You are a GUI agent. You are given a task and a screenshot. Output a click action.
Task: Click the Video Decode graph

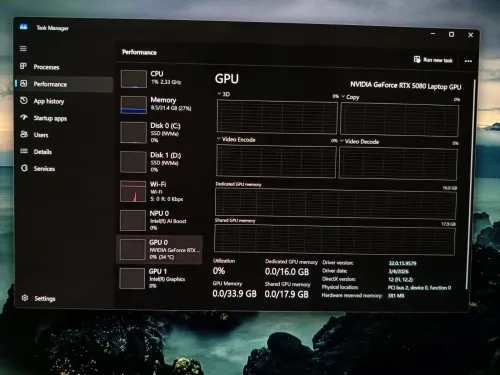(398, 164)
